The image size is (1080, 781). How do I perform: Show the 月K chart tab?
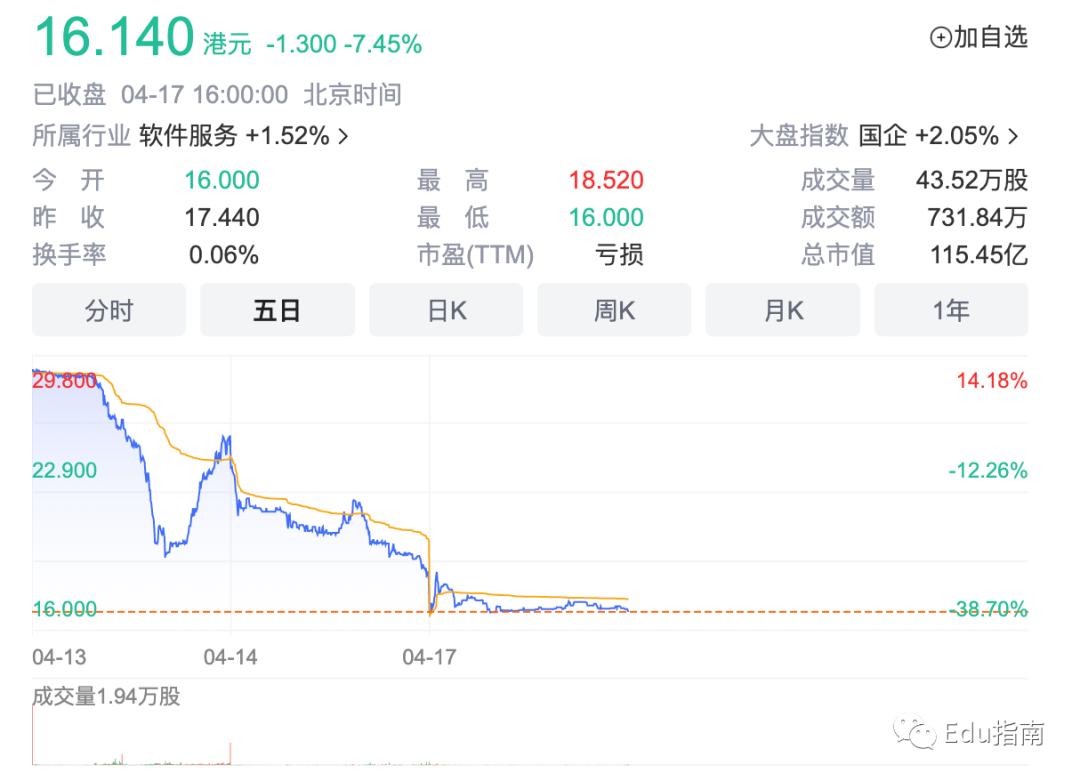[782, 310]
